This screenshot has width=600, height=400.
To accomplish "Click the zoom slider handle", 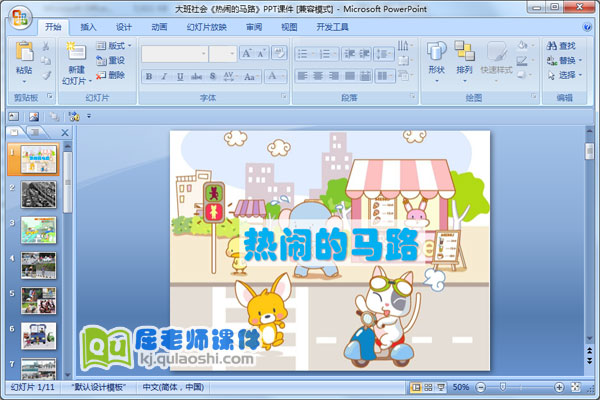I will 503,387.
